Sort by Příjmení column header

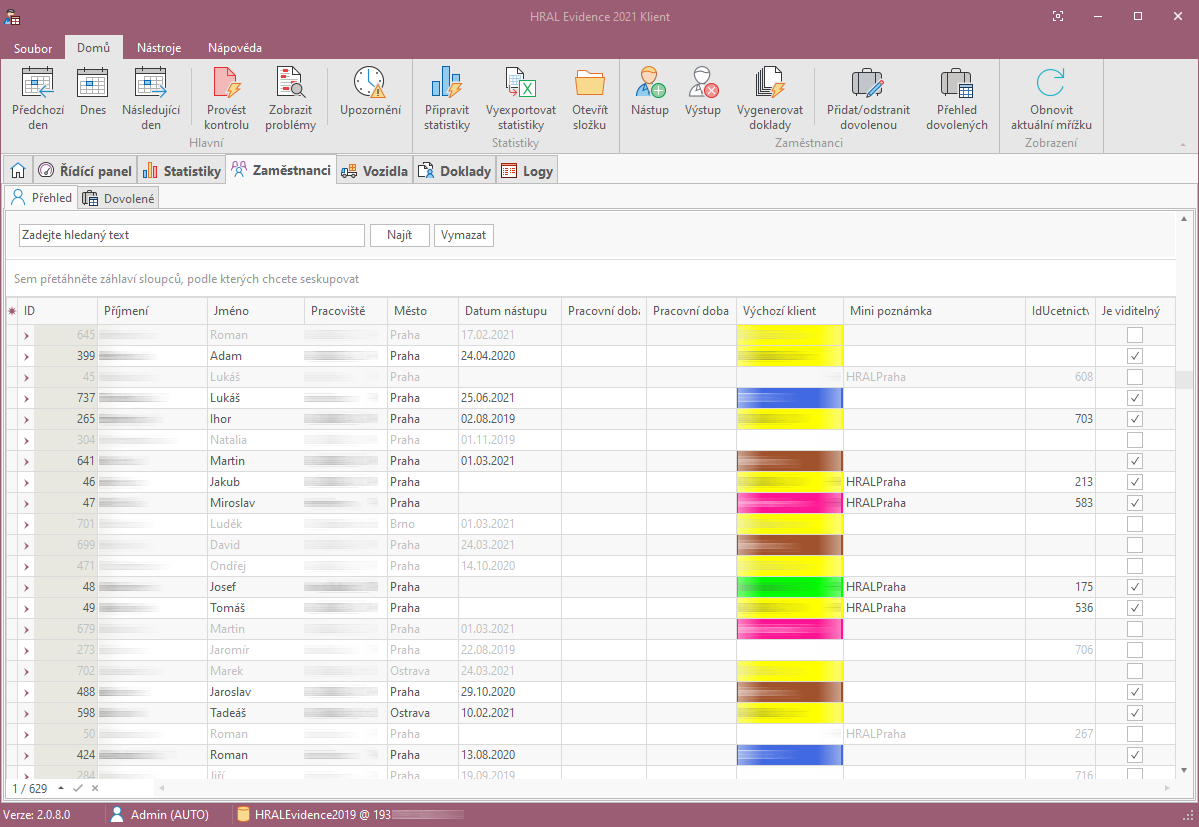152,311
